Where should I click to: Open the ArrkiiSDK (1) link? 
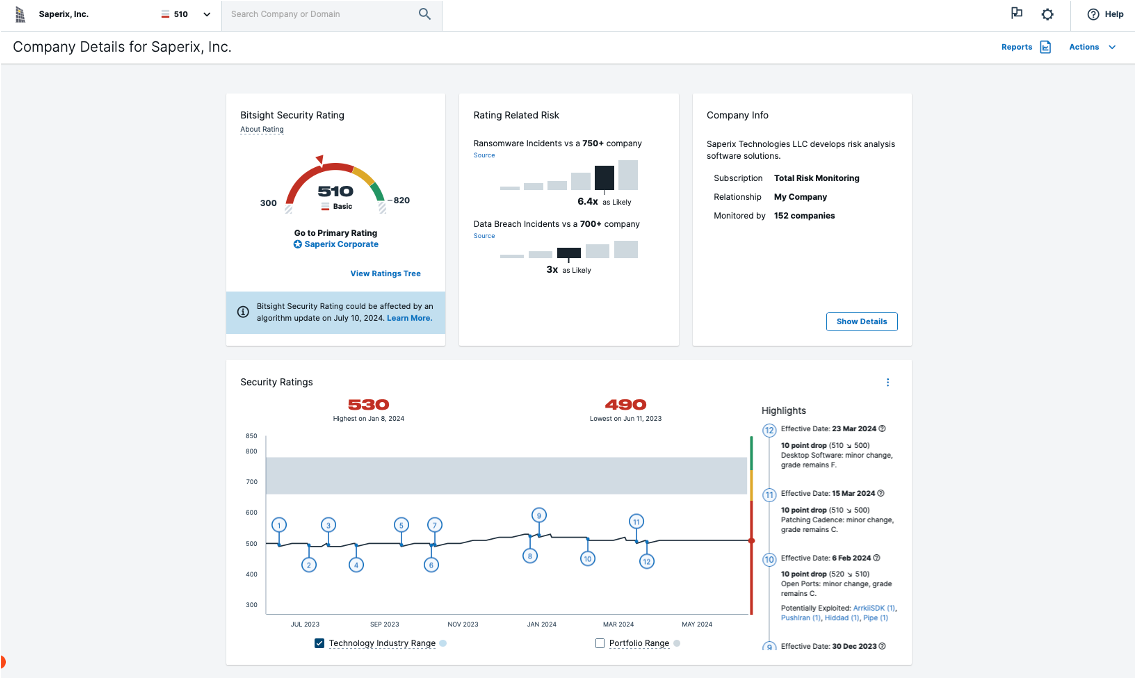click(x=874, y=608)
